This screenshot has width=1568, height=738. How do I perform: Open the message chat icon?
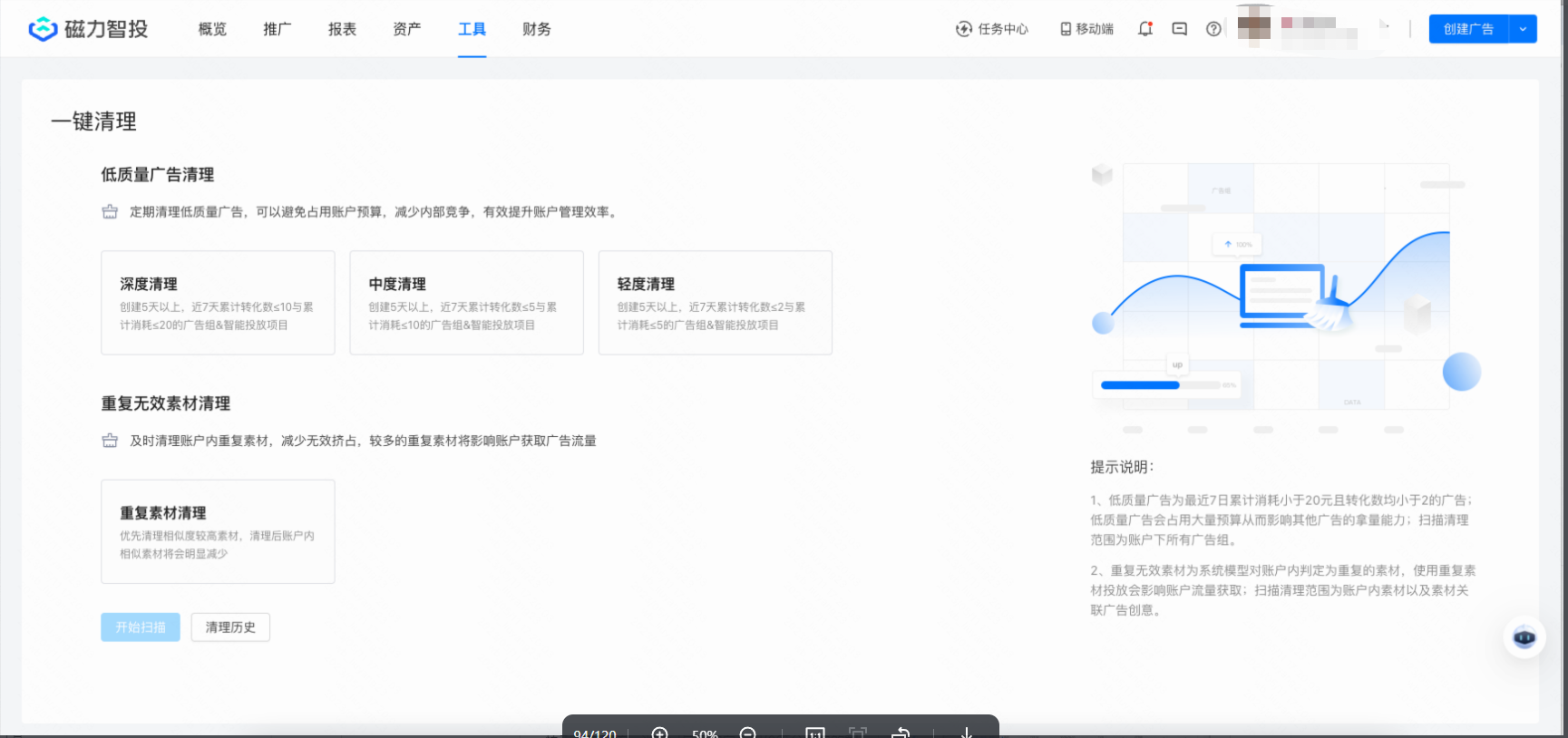[x=1180, y=29]
